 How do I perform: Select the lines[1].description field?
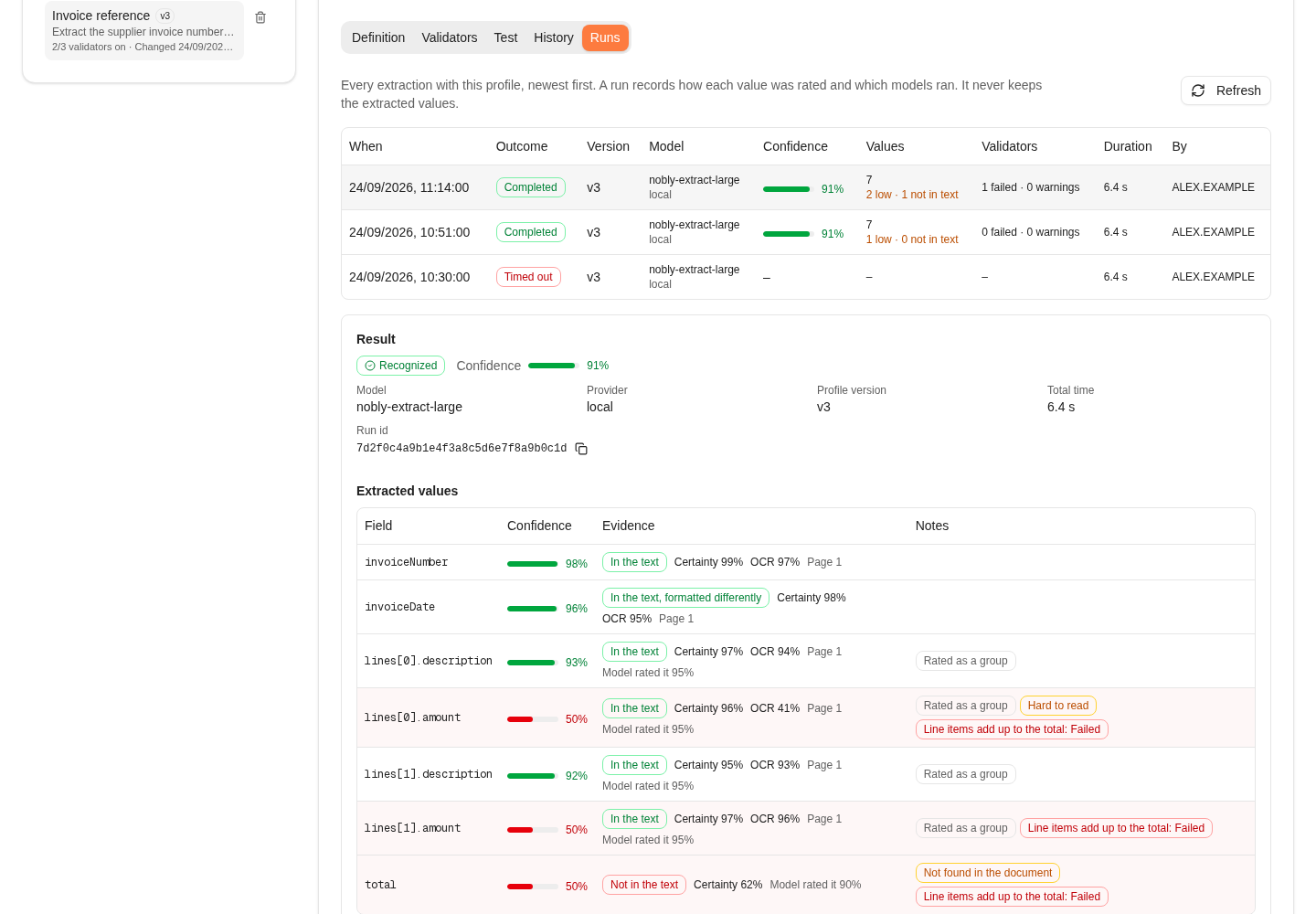428,774
